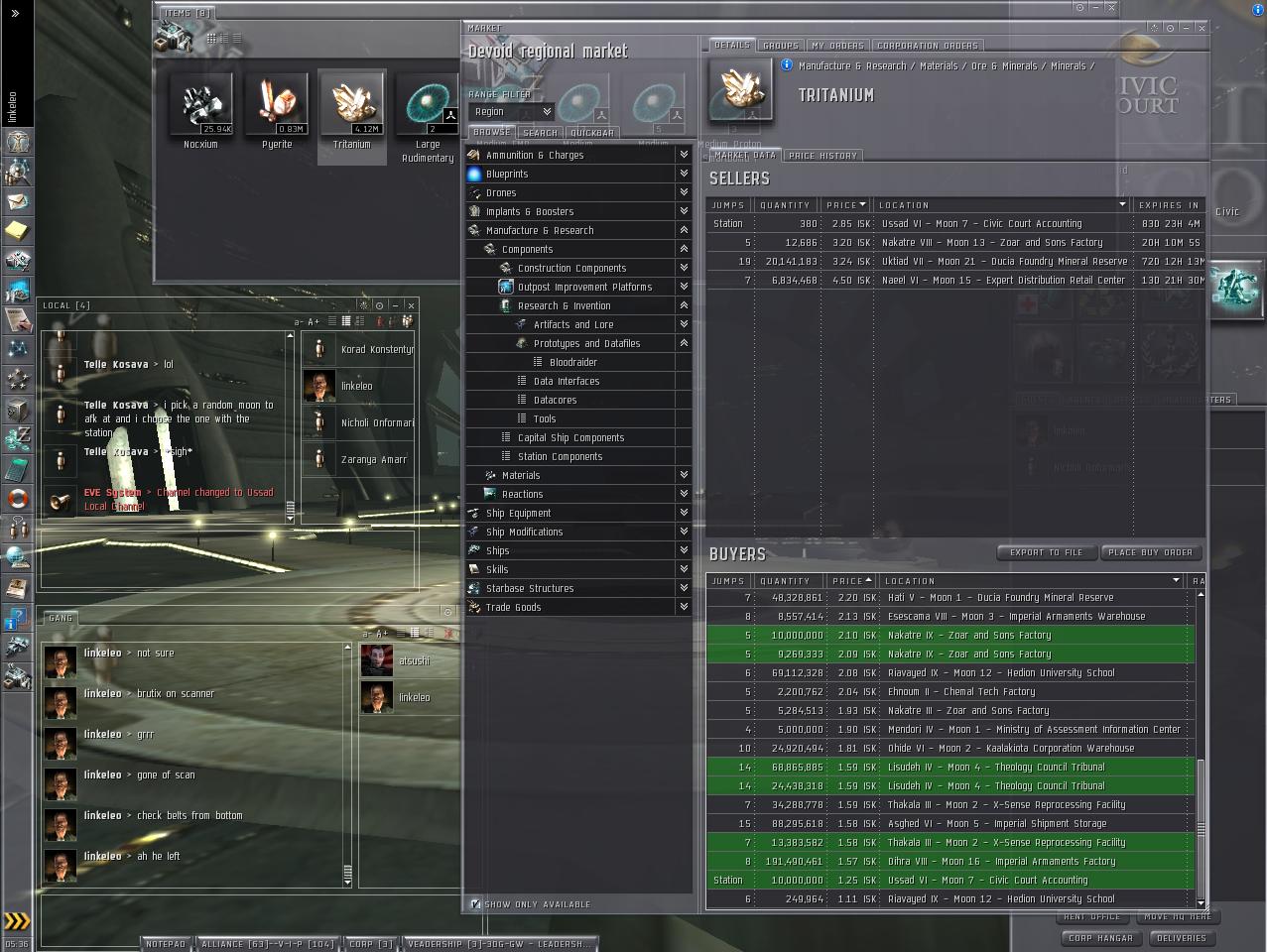This screenshot has height=952, width=1267.
Task: Collapse the Manufacture & Research group
Action: [540, 231]
